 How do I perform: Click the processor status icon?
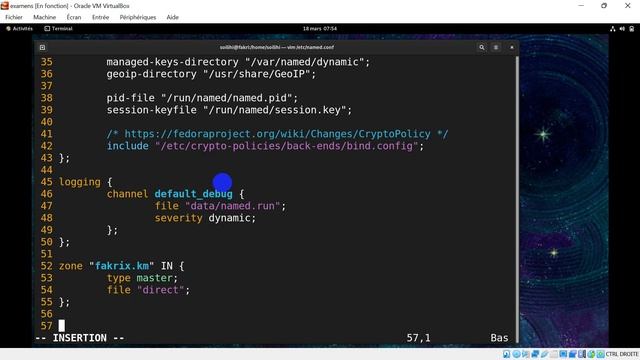[582, 354]
